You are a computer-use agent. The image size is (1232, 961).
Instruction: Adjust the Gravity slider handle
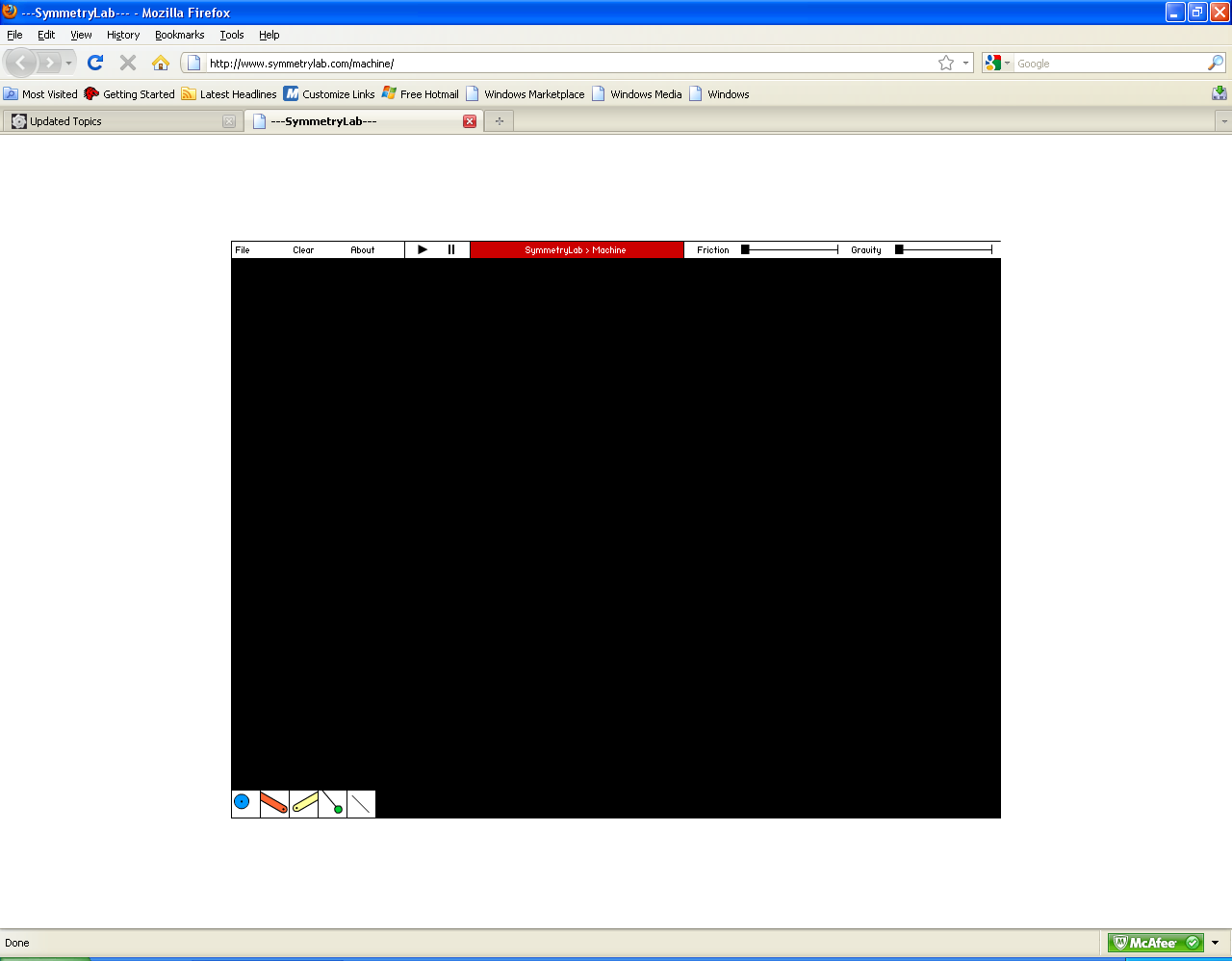coord(899,249)
